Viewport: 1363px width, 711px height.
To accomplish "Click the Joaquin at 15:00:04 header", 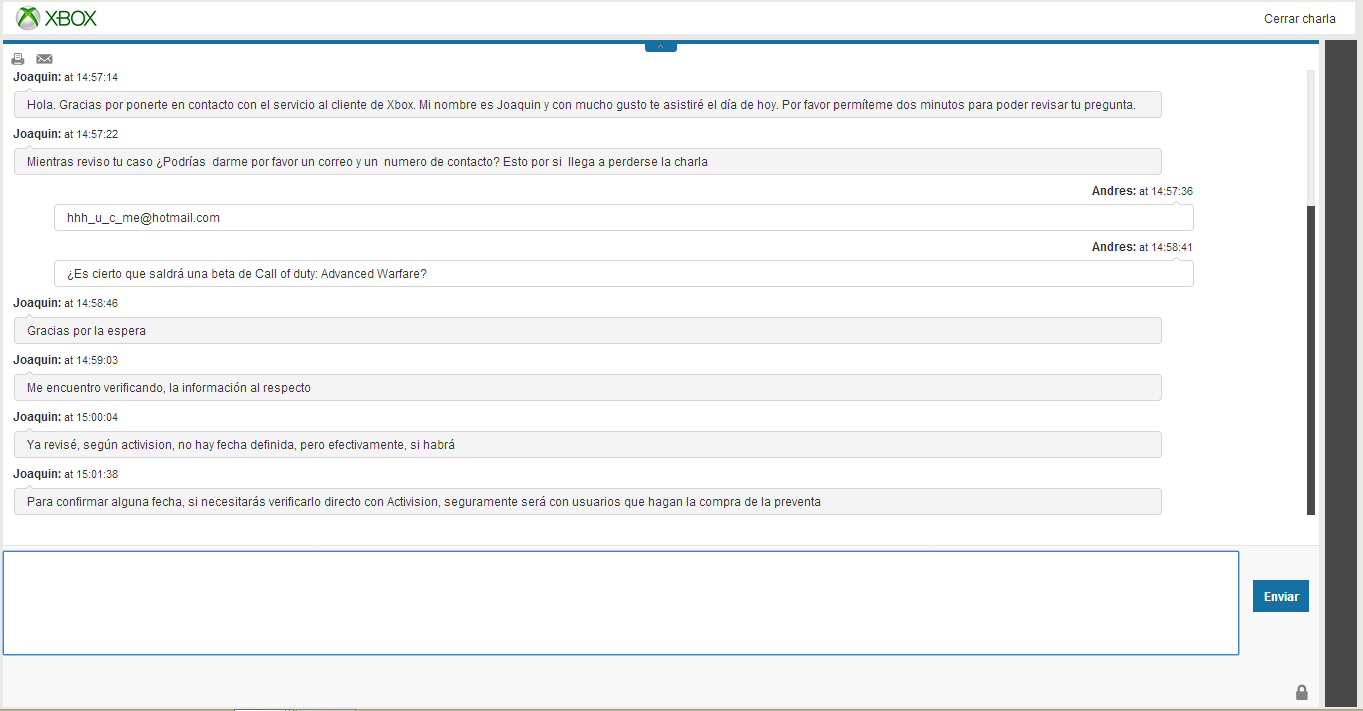I will 66,417.
